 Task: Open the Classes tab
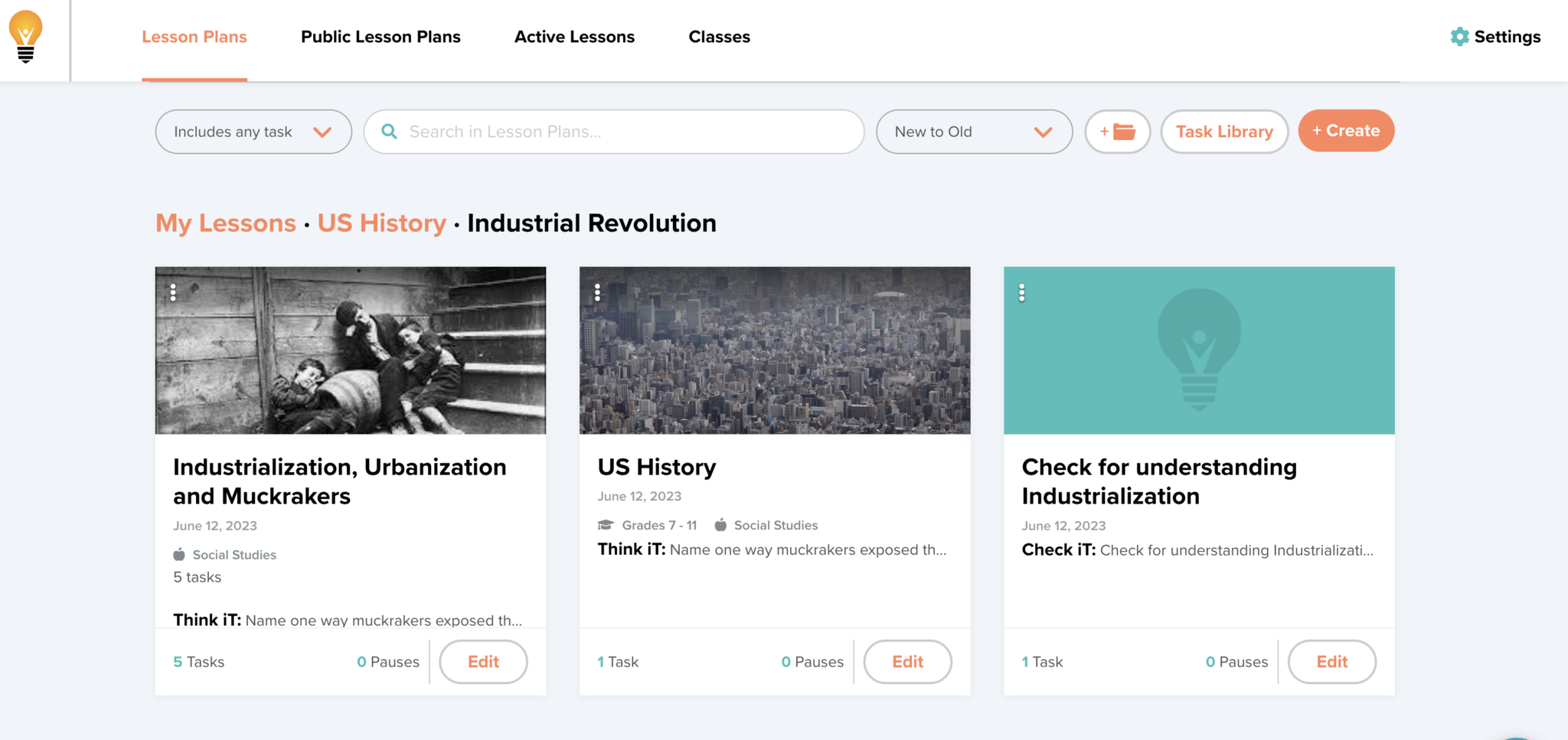719,37
